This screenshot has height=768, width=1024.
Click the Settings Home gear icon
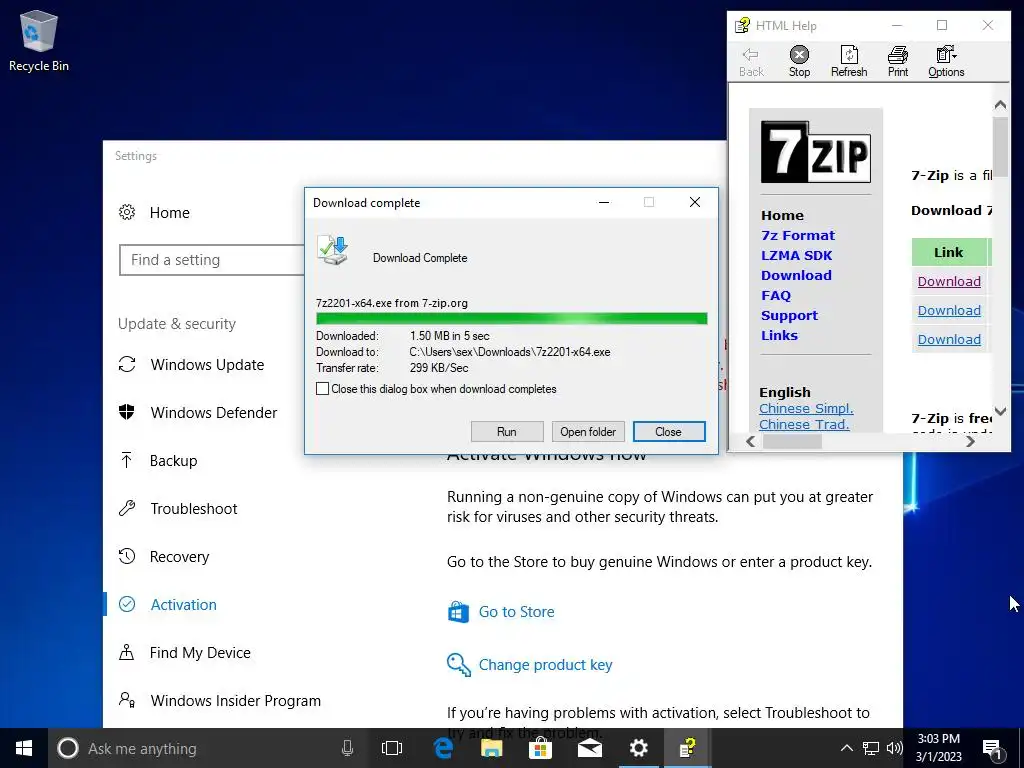tap(127, 212)
